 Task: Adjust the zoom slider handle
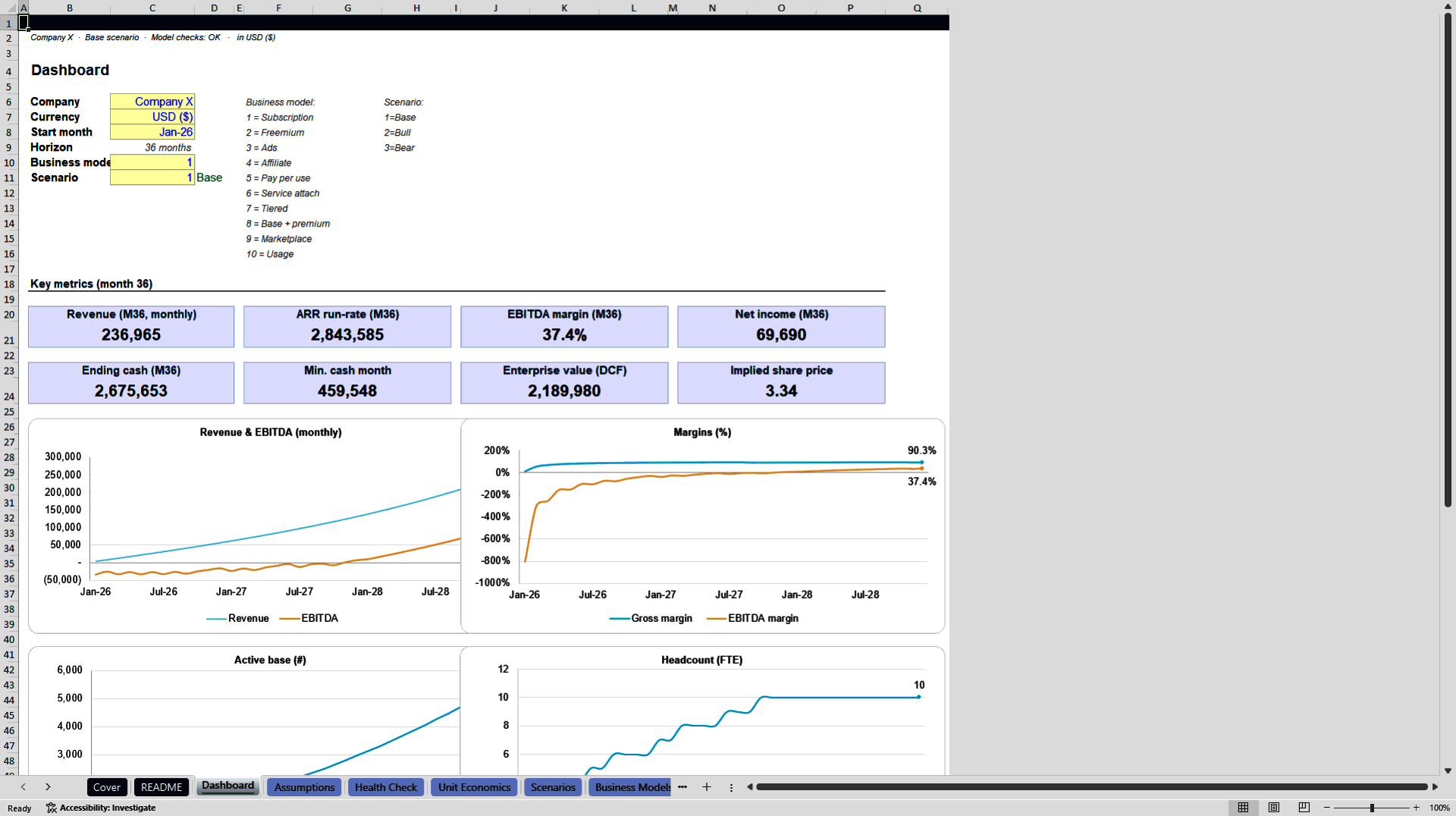tap(1372, 808)
